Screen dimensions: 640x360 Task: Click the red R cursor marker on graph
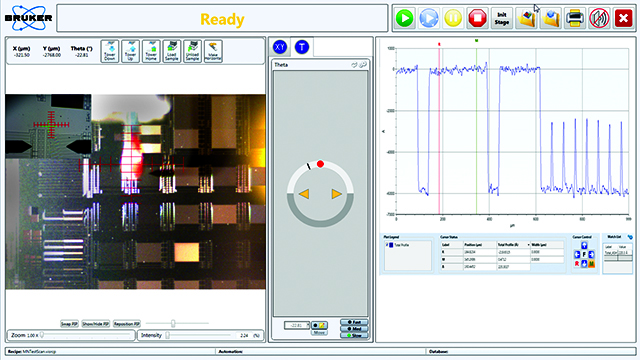point(439,44)
